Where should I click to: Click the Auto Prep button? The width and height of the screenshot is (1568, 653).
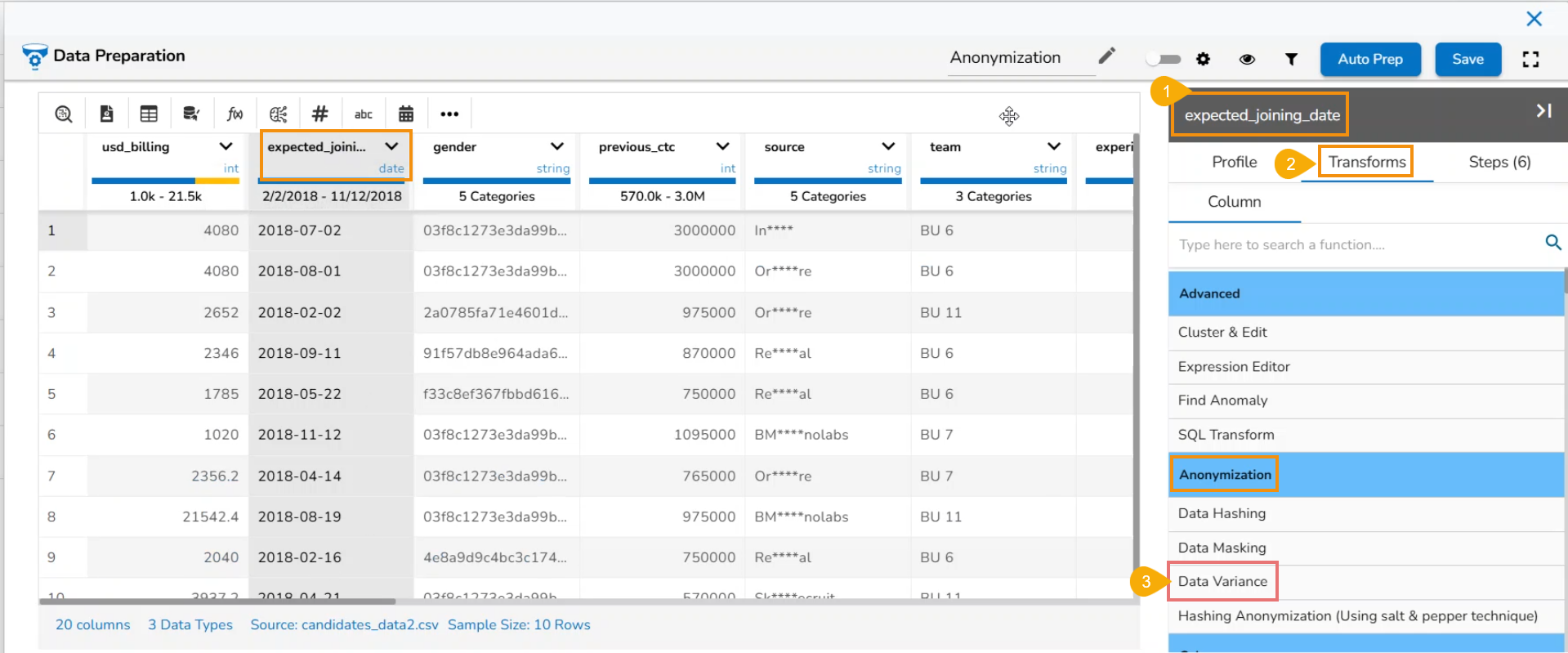(x=1370, y=59)
